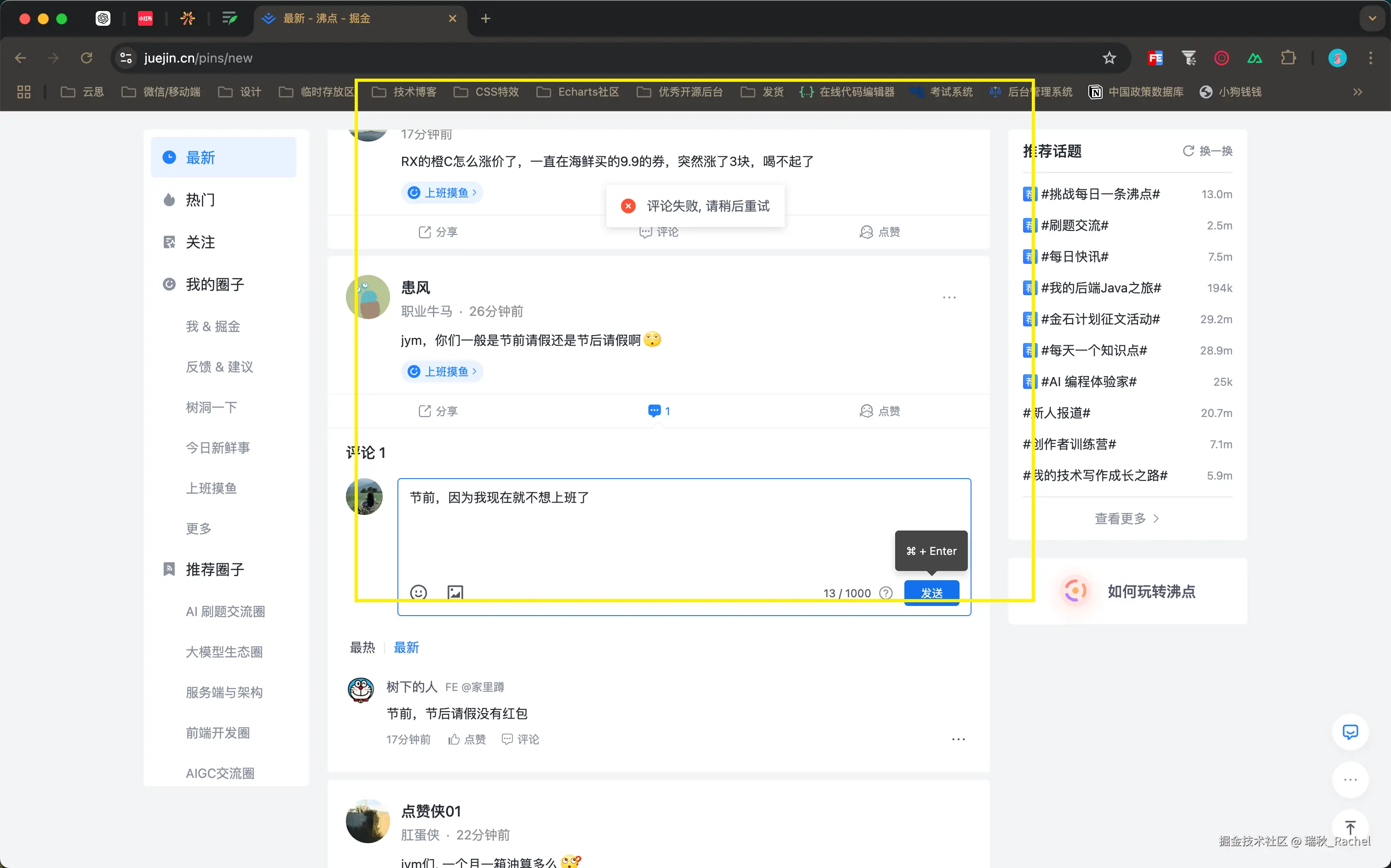Viewport: 1391px width, 868px height.
Task: Open emoji picker in the comment editor
Action: 418,593
